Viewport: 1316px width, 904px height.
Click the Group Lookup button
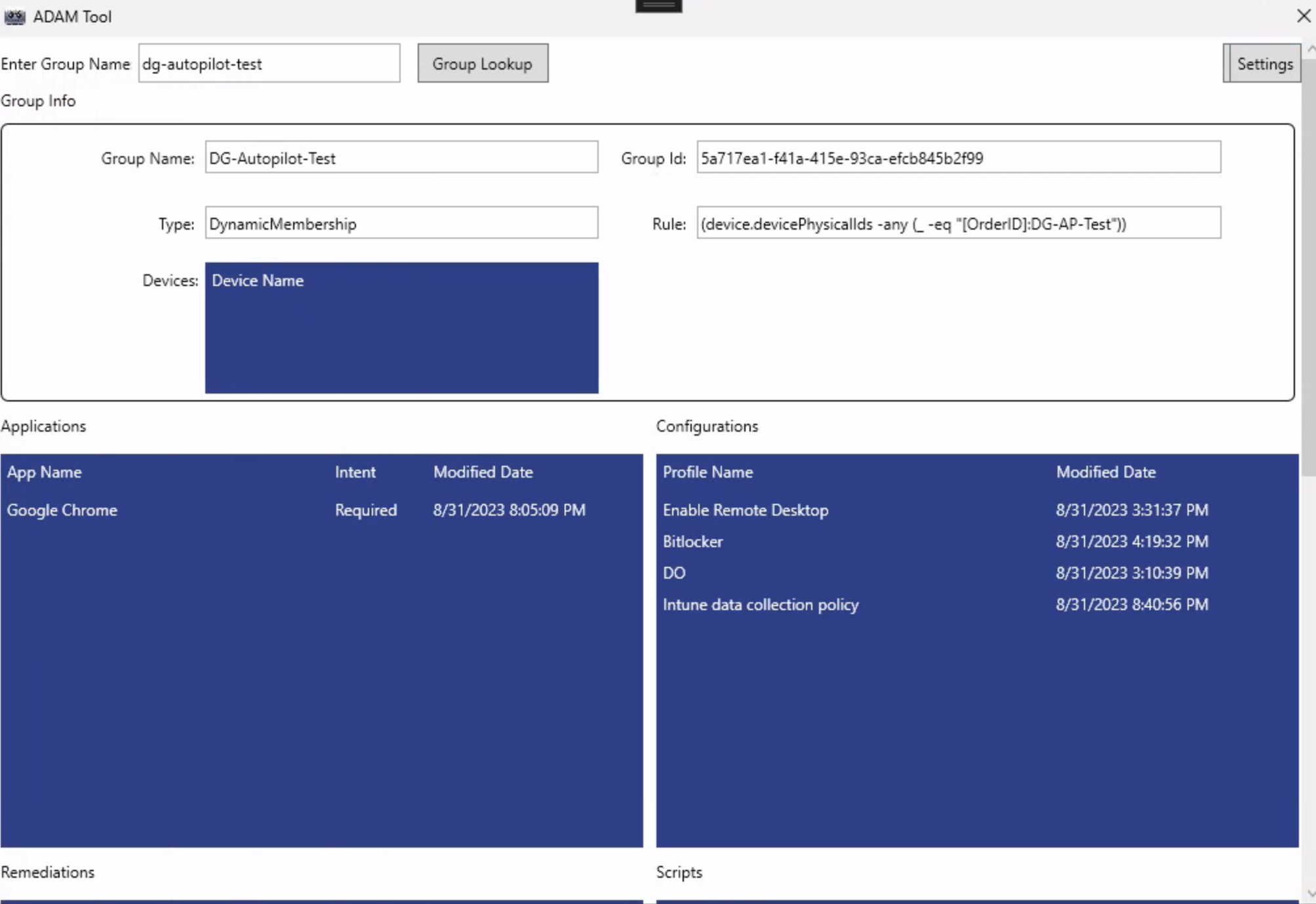click(x=483, y=64)
